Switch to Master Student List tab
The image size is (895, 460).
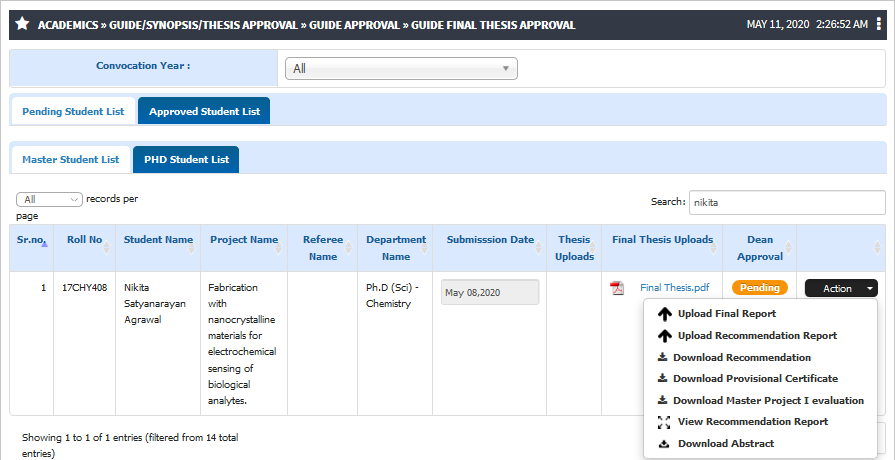click(x=71, y=159)
